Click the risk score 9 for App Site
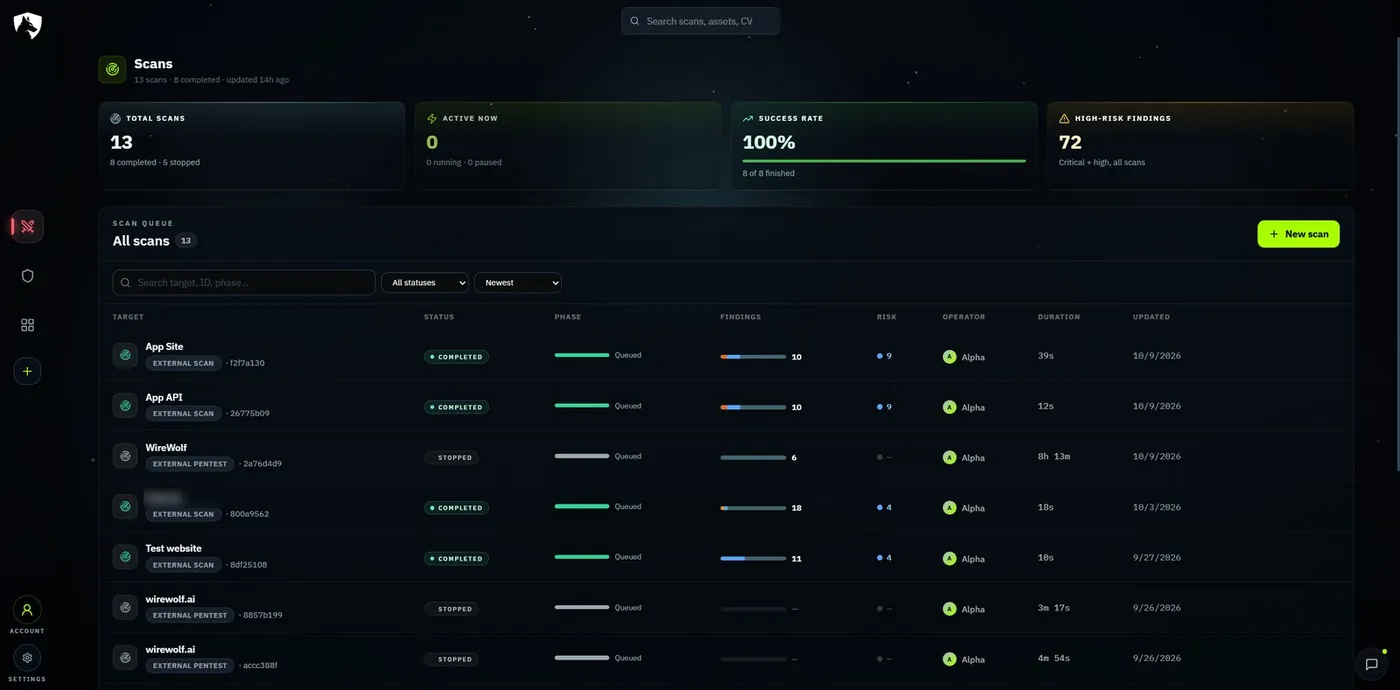The width and height of the screenshot is (1400, 690). point(889,356)
